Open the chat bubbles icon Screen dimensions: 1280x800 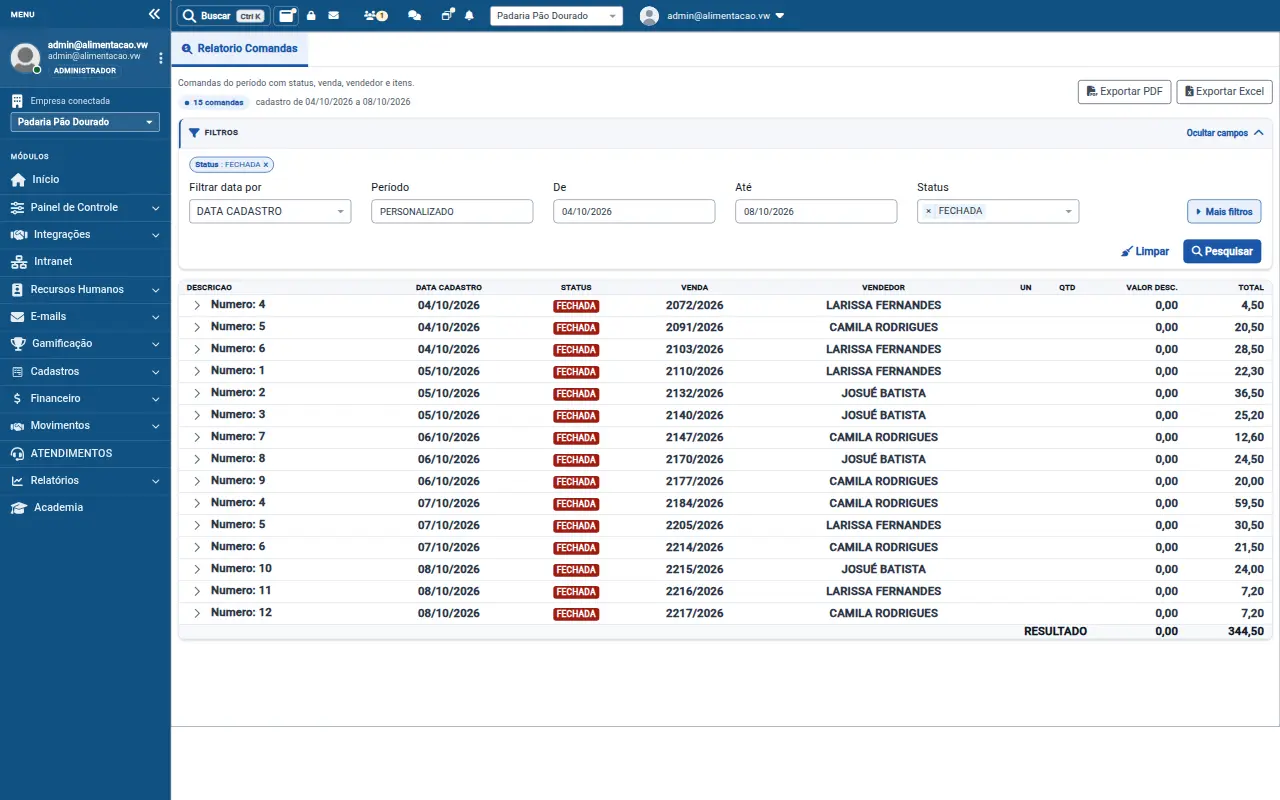click(415, 16)
